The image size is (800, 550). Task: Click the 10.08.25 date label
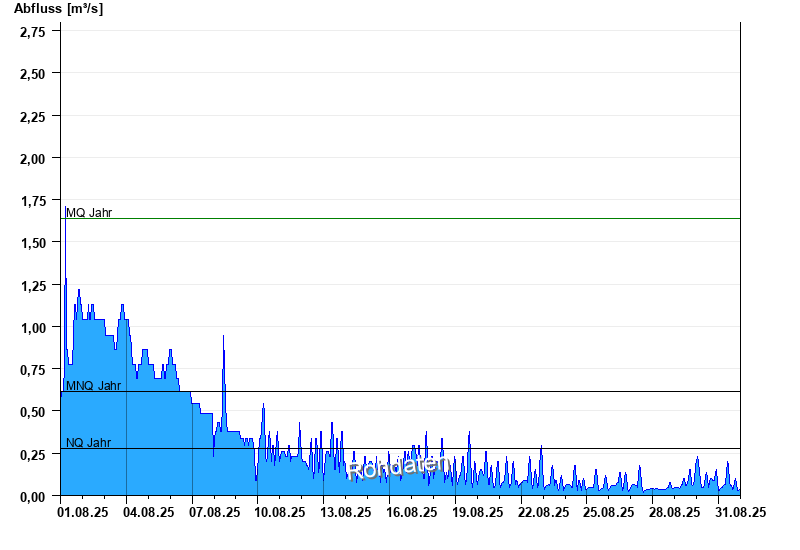pyautogui.click(x=280, y=512)
